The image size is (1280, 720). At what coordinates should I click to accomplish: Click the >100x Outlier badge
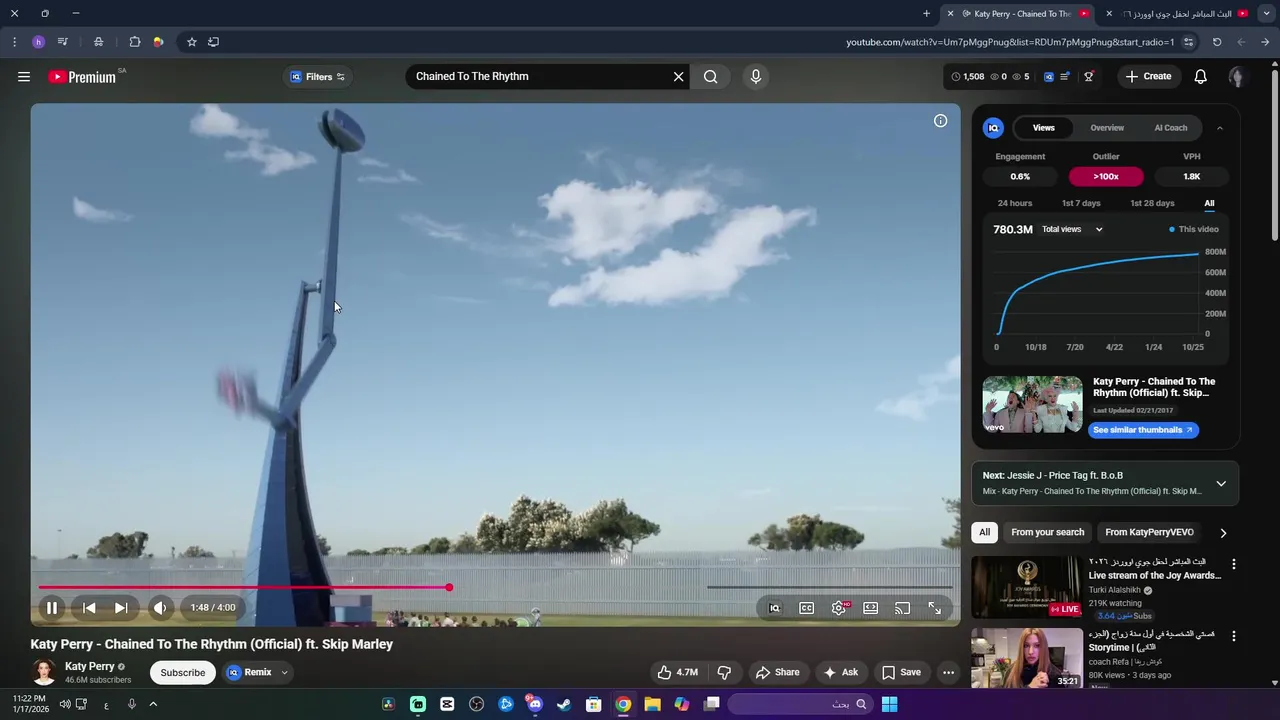(x=1106, y=176)
